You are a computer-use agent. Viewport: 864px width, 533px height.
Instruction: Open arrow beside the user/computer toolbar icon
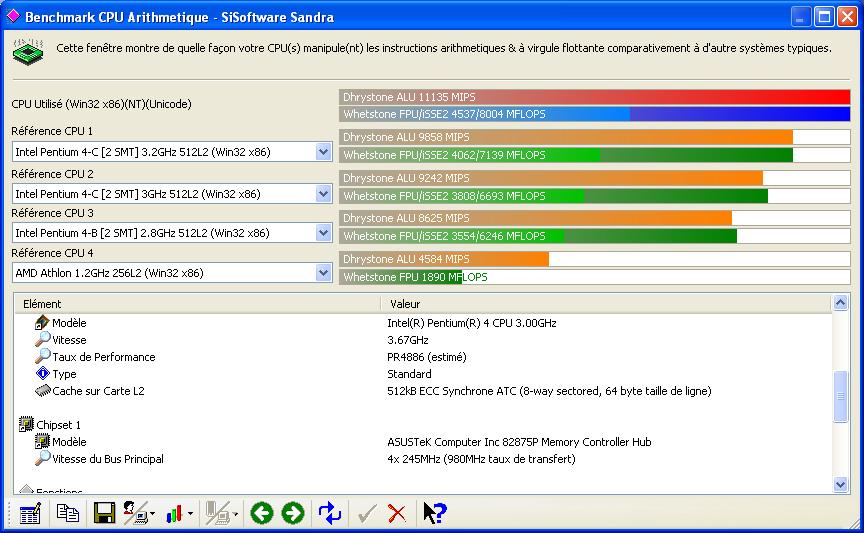pos(153,514)
